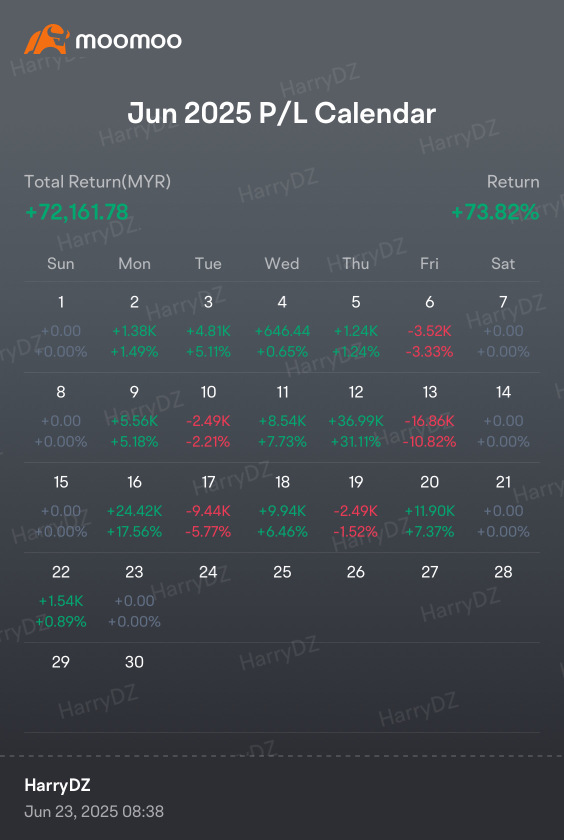This screenshot has width=564, height=840.
Task: Select the Return +73.82% figure
Action: (495, 212)
